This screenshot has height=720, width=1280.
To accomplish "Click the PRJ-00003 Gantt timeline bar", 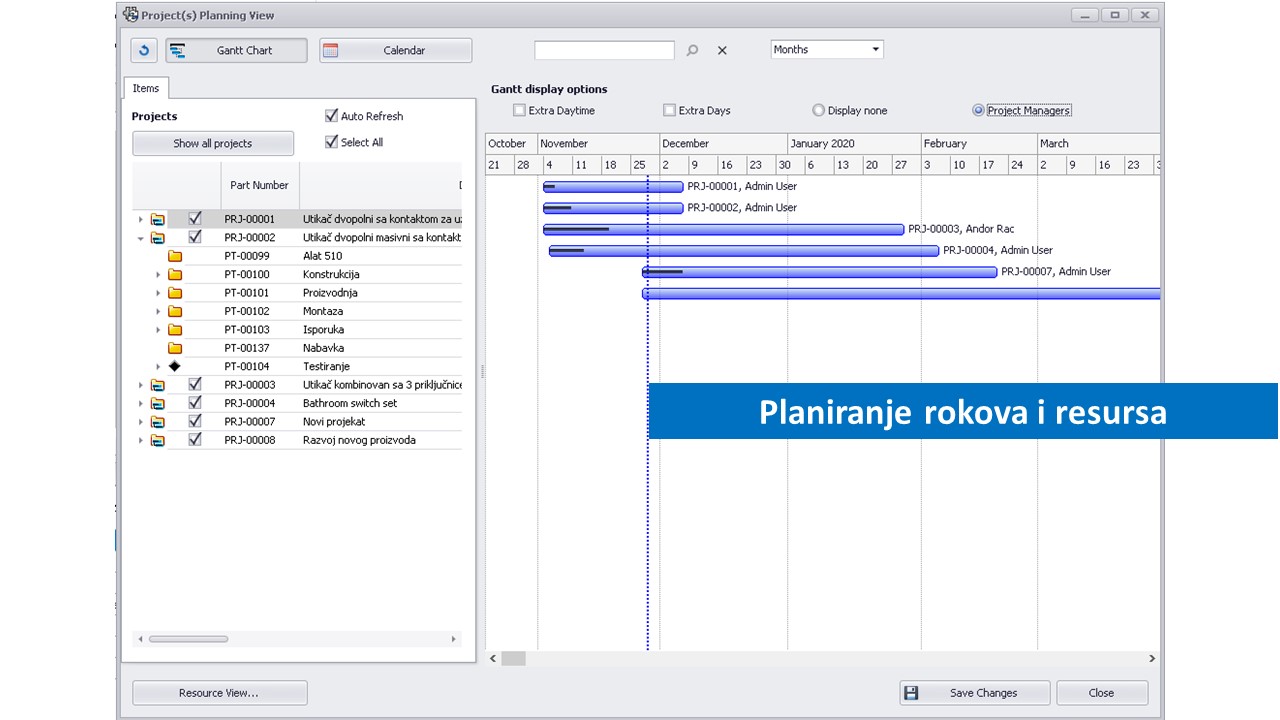I will coord(723,229).
